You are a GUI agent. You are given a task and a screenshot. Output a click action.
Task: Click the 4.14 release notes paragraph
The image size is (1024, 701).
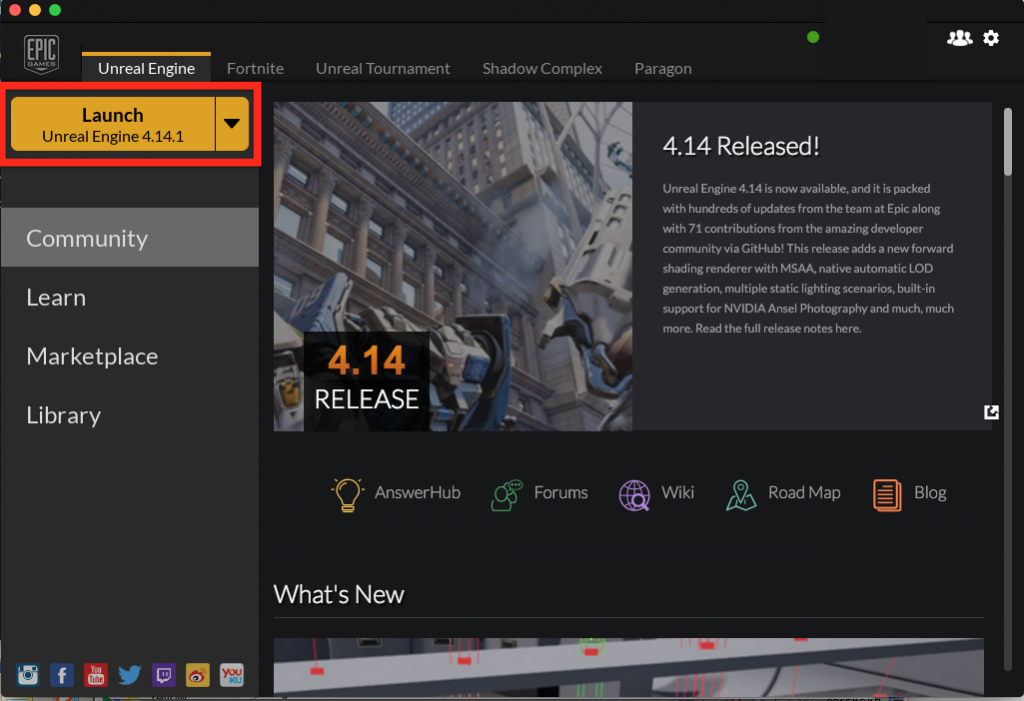point(808,258)
